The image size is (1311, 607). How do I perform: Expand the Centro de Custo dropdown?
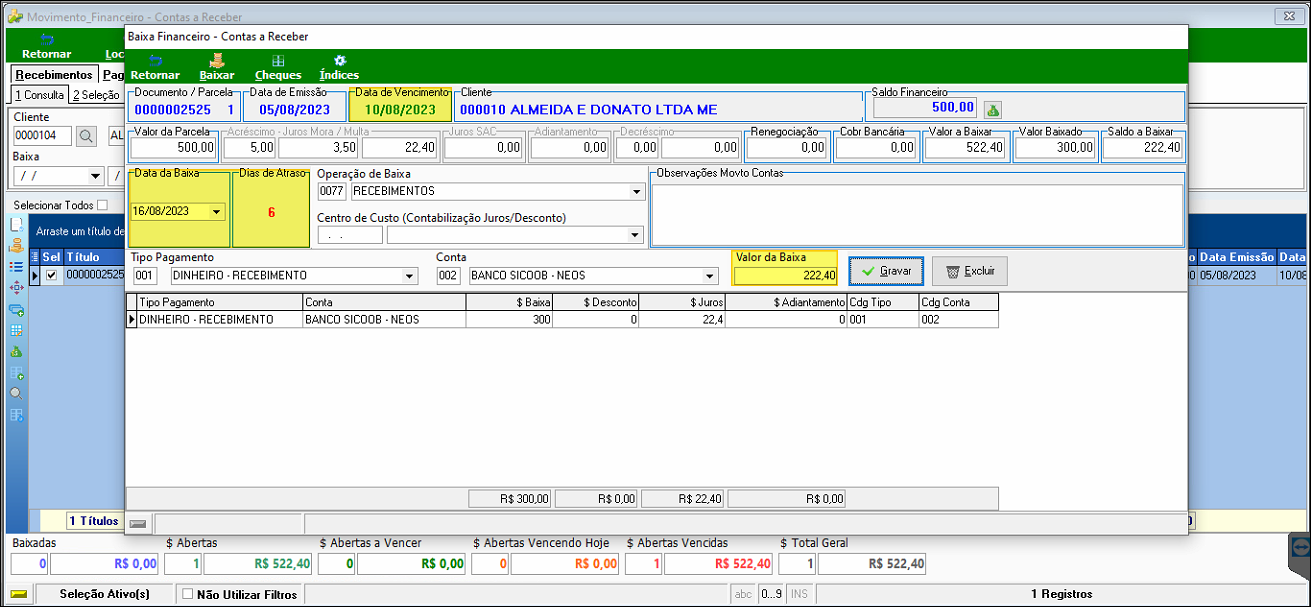634,235
